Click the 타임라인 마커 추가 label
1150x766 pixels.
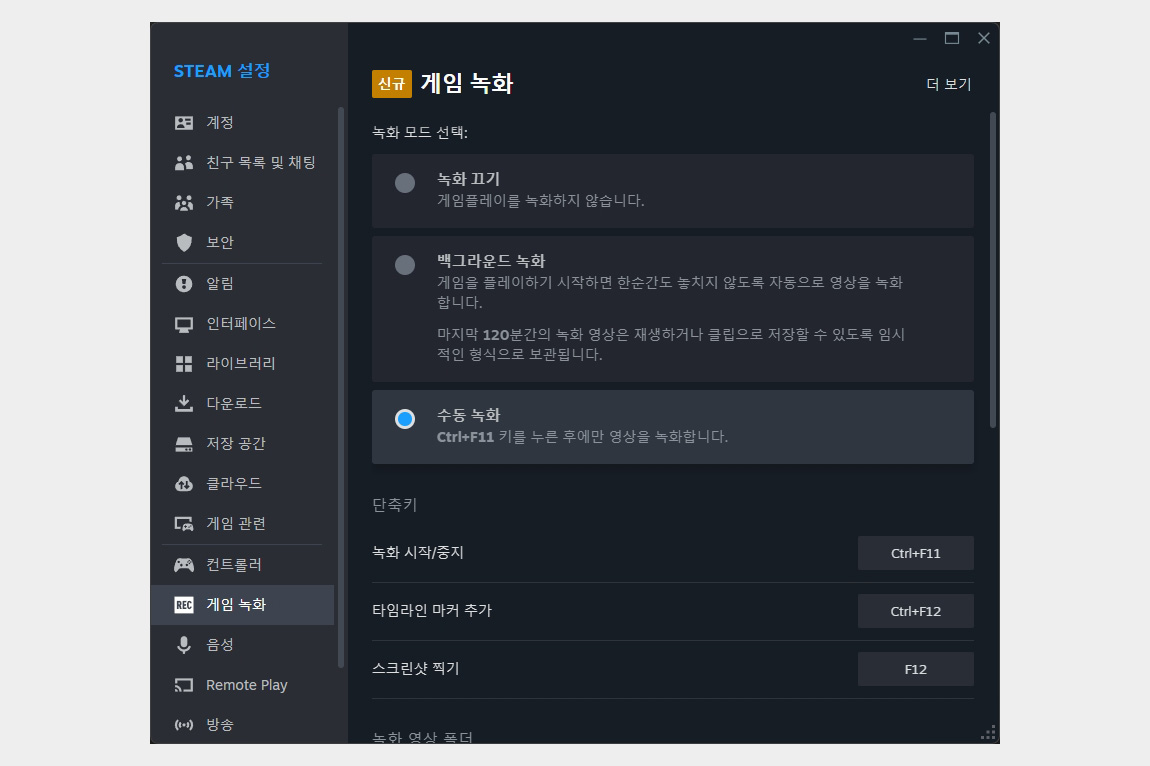(x=432, y=610)
